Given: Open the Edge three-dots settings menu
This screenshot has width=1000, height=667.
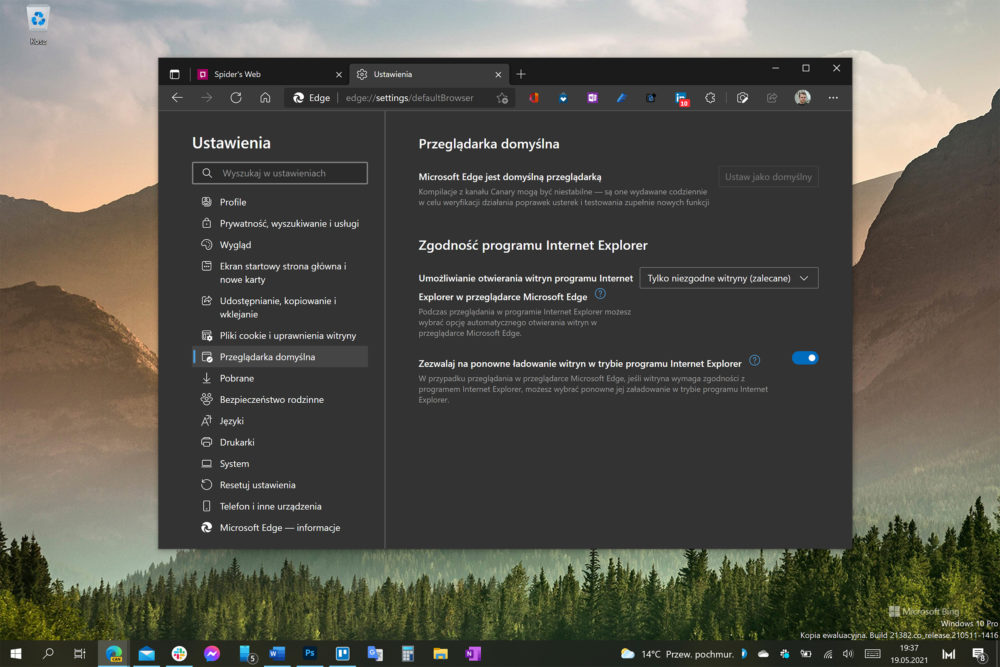Looking at the screenshot, I should (833, 98).
